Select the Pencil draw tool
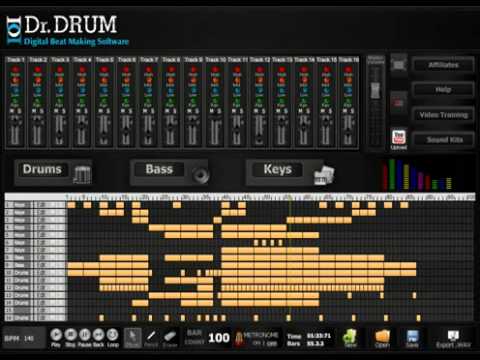This screenshot has width=480, height=360. [x=151, y=336]
